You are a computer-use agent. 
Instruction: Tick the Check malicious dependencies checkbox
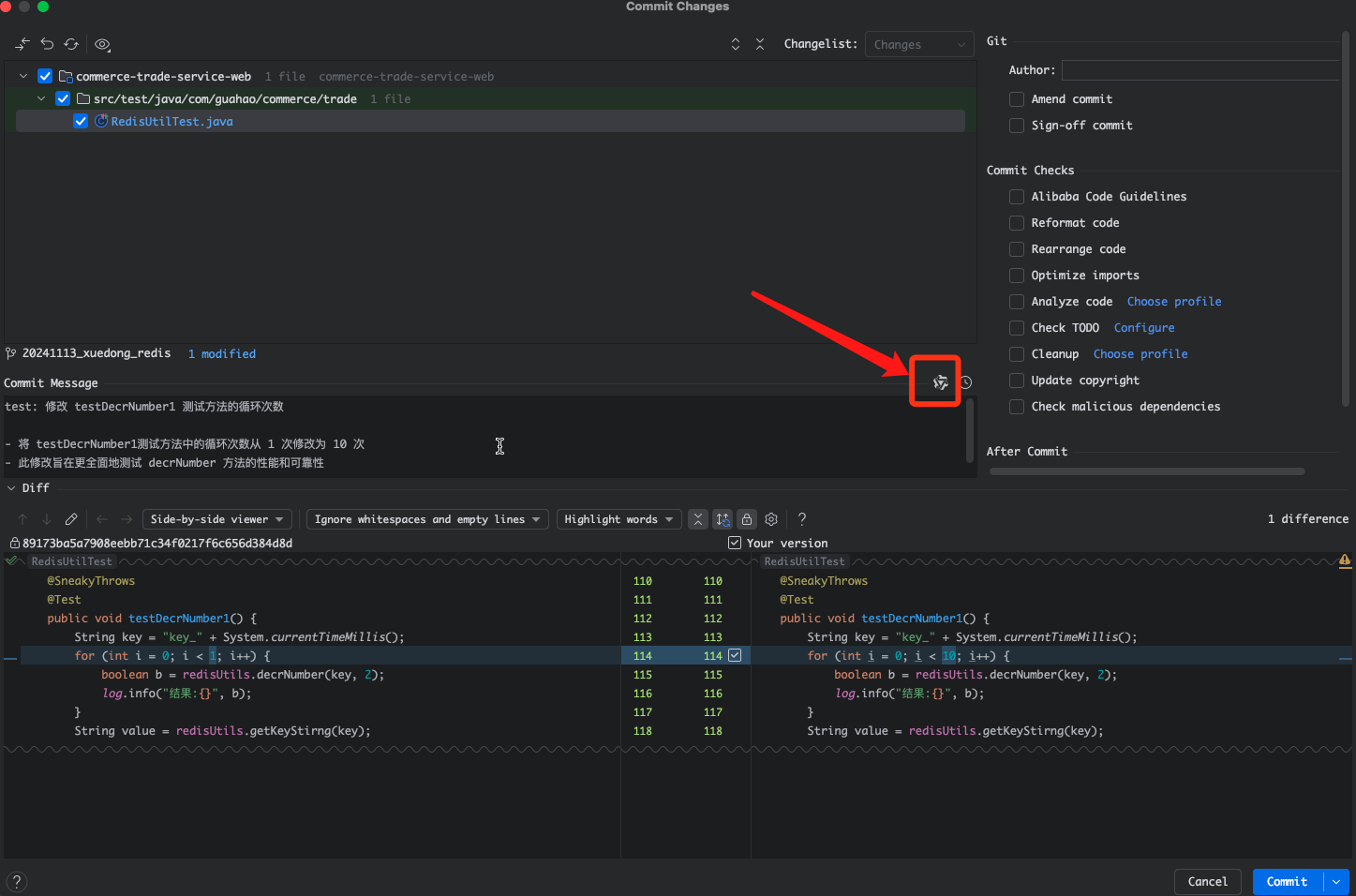tap(1017, 407)
